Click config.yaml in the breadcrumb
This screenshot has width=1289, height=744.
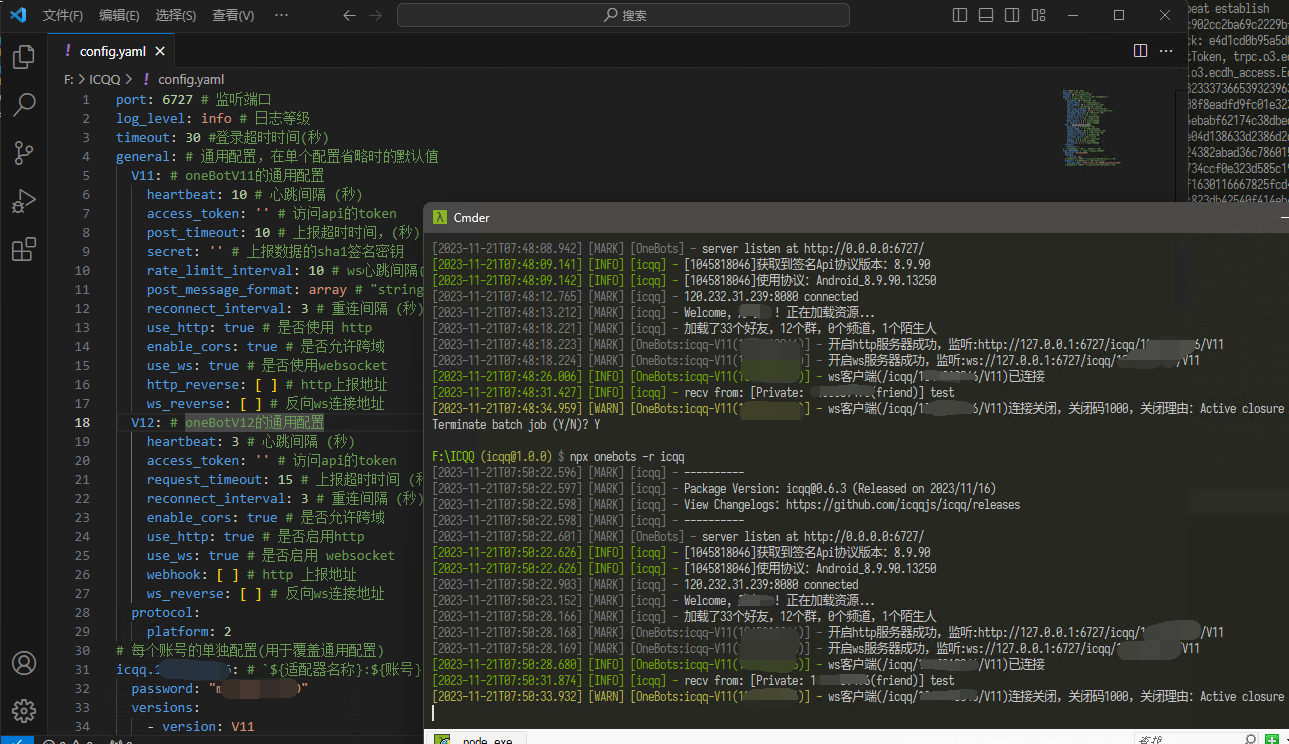[191, 79]
